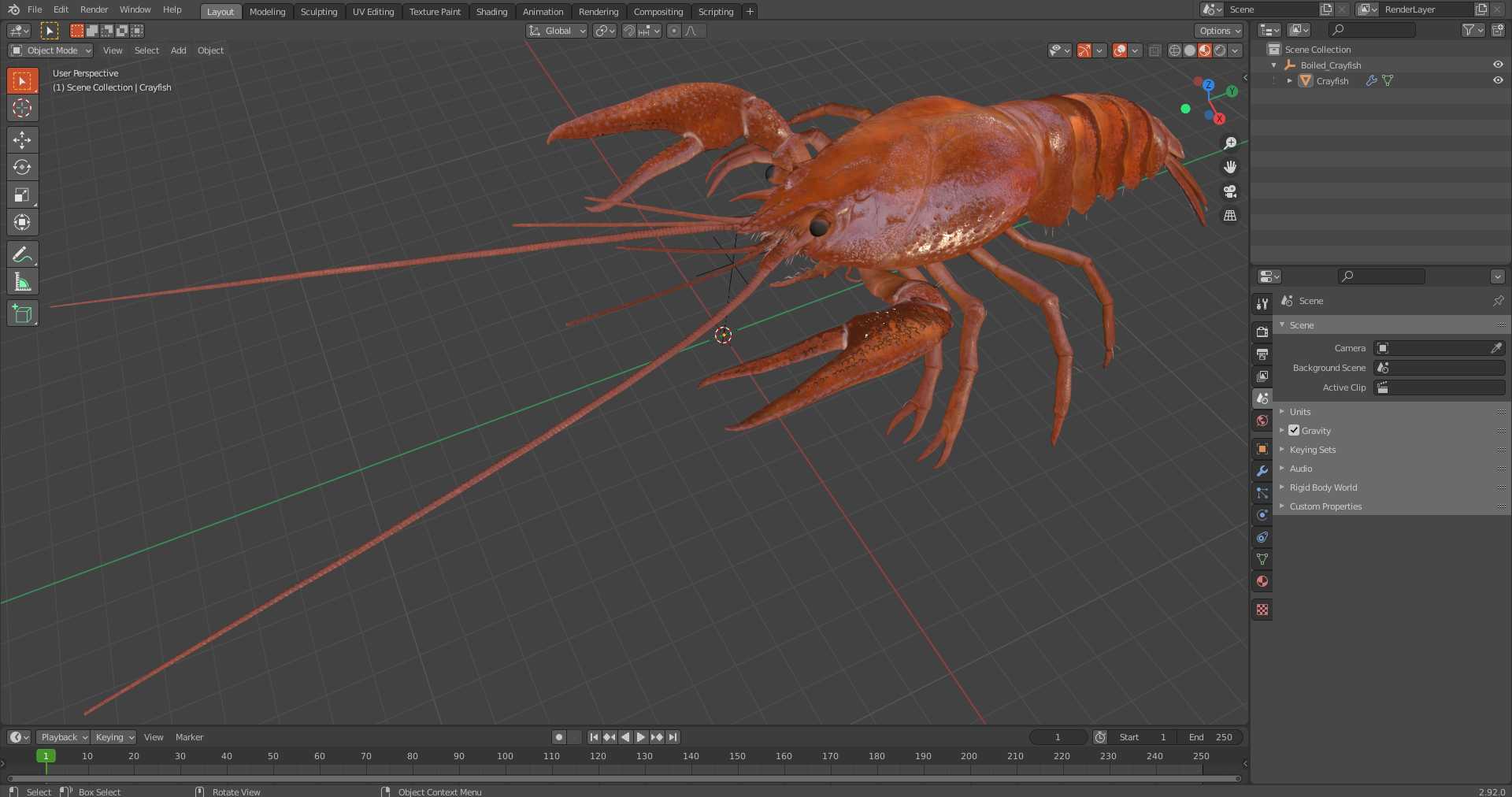This screenshot has width=1512, height=797.
Task: Select the Measure tool
Action: click(22, 281)
